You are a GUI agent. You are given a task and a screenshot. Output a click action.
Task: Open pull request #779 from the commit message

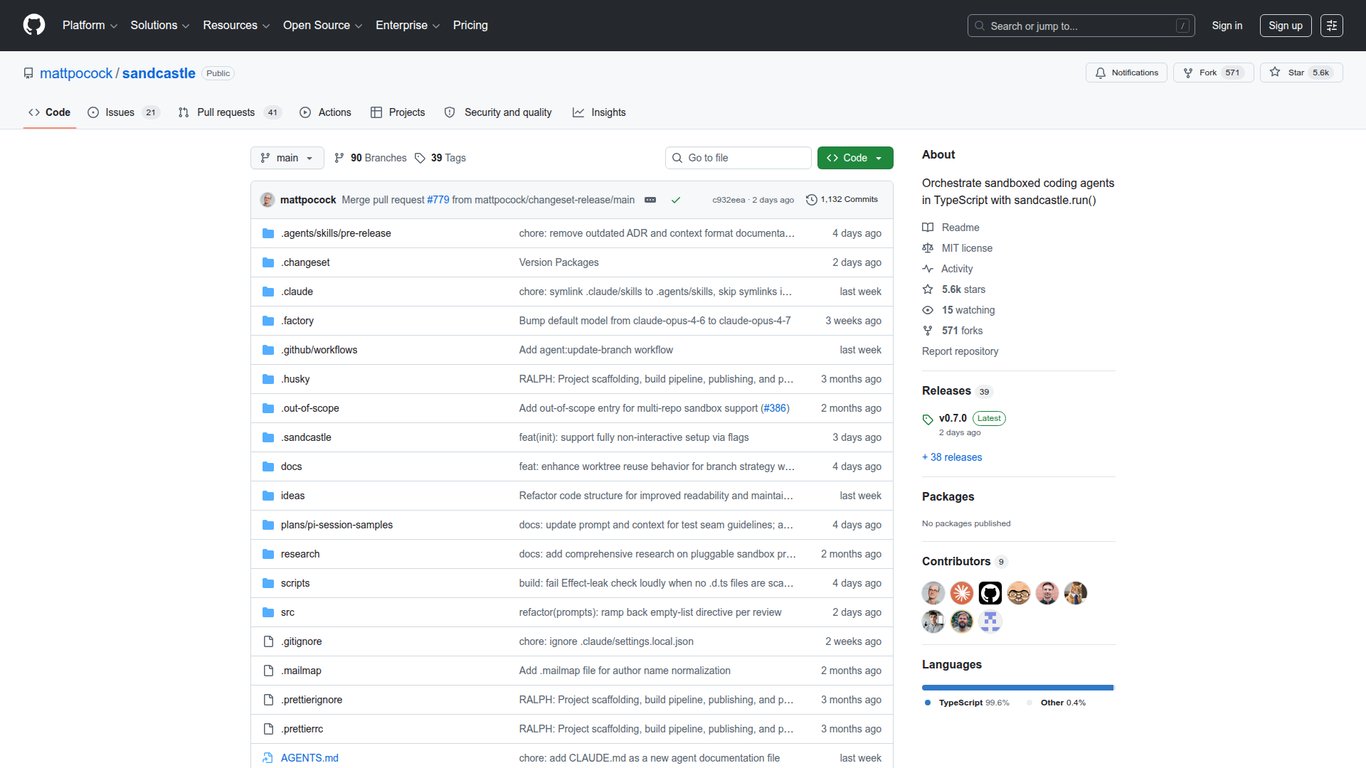438,200
